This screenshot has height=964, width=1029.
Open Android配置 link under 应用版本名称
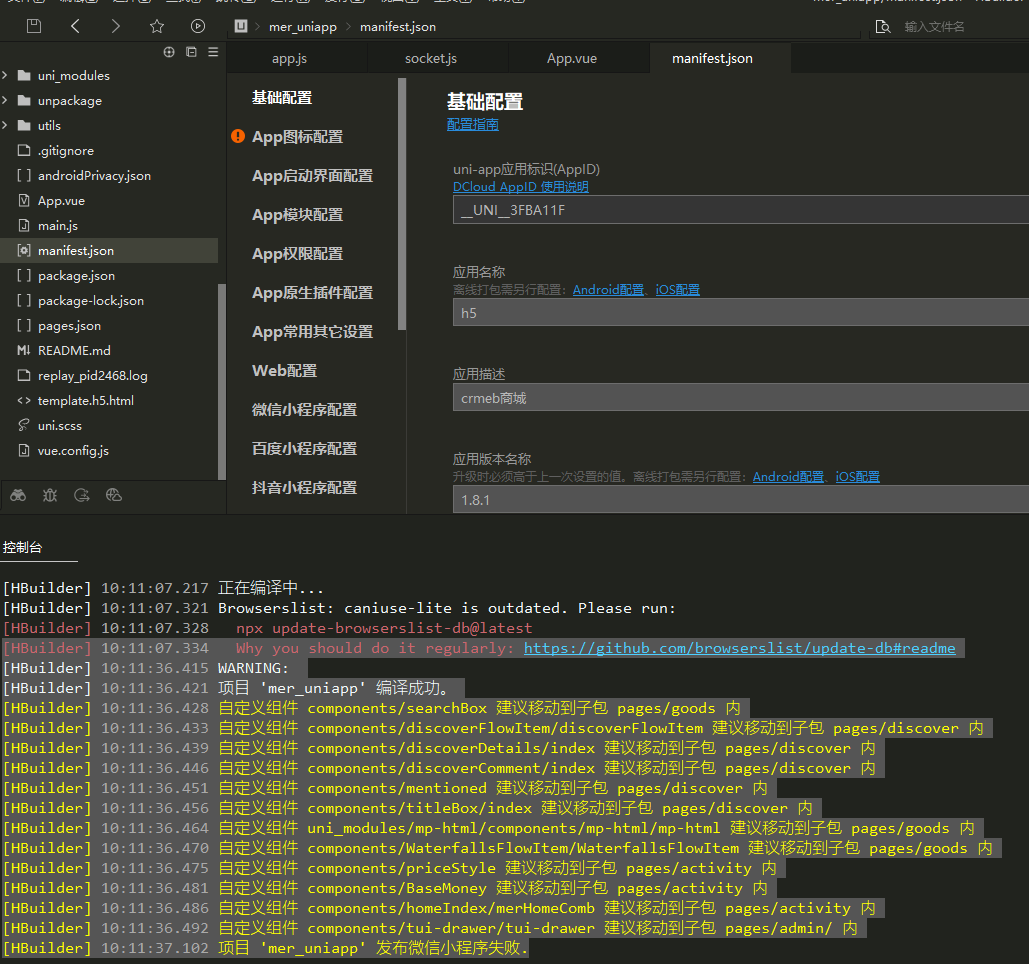pos(788,476)
